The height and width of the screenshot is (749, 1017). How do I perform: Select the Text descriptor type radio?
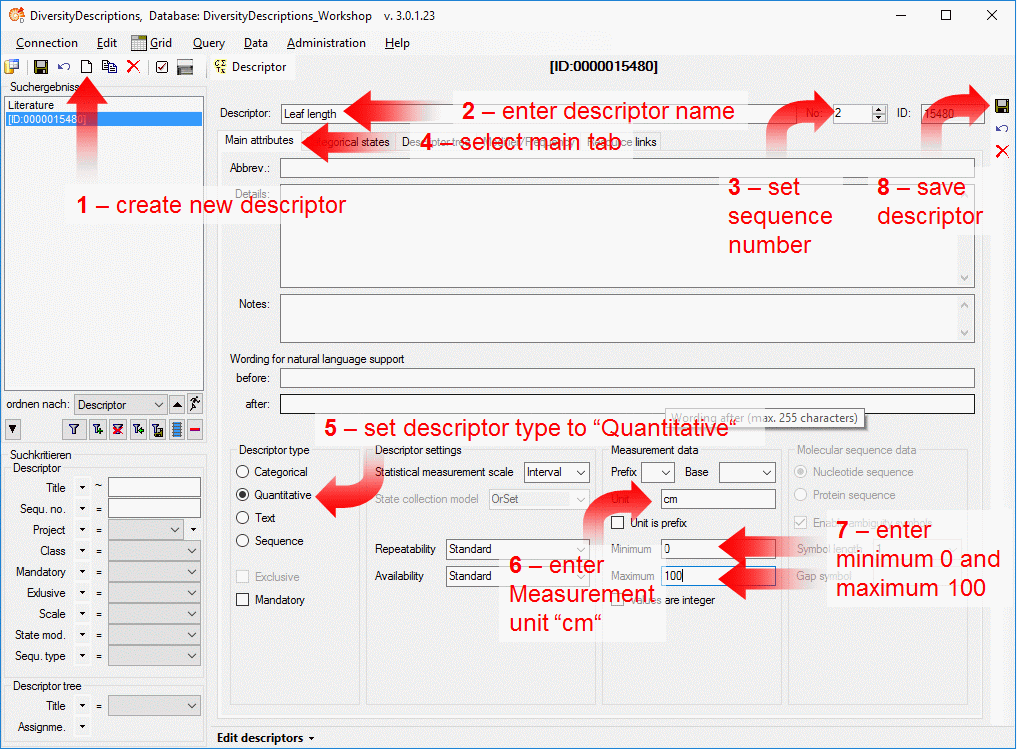pos(243,517)
